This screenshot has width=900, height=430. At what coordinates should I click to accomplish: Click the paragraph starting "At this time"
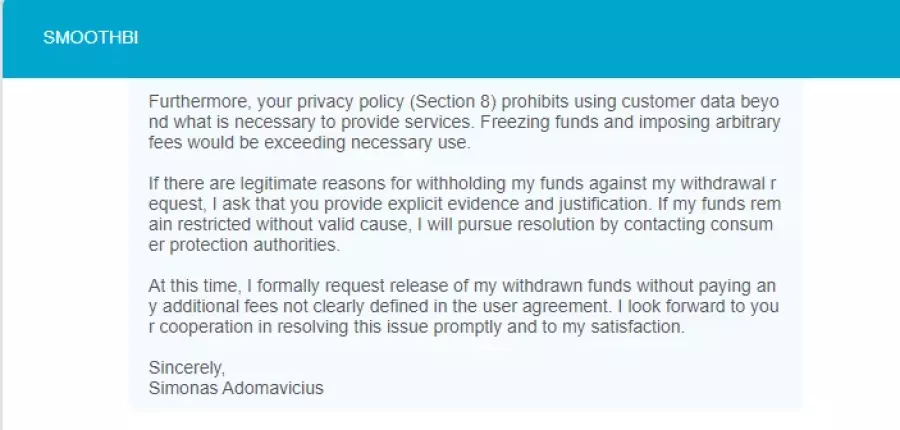[x=464, y=307]
